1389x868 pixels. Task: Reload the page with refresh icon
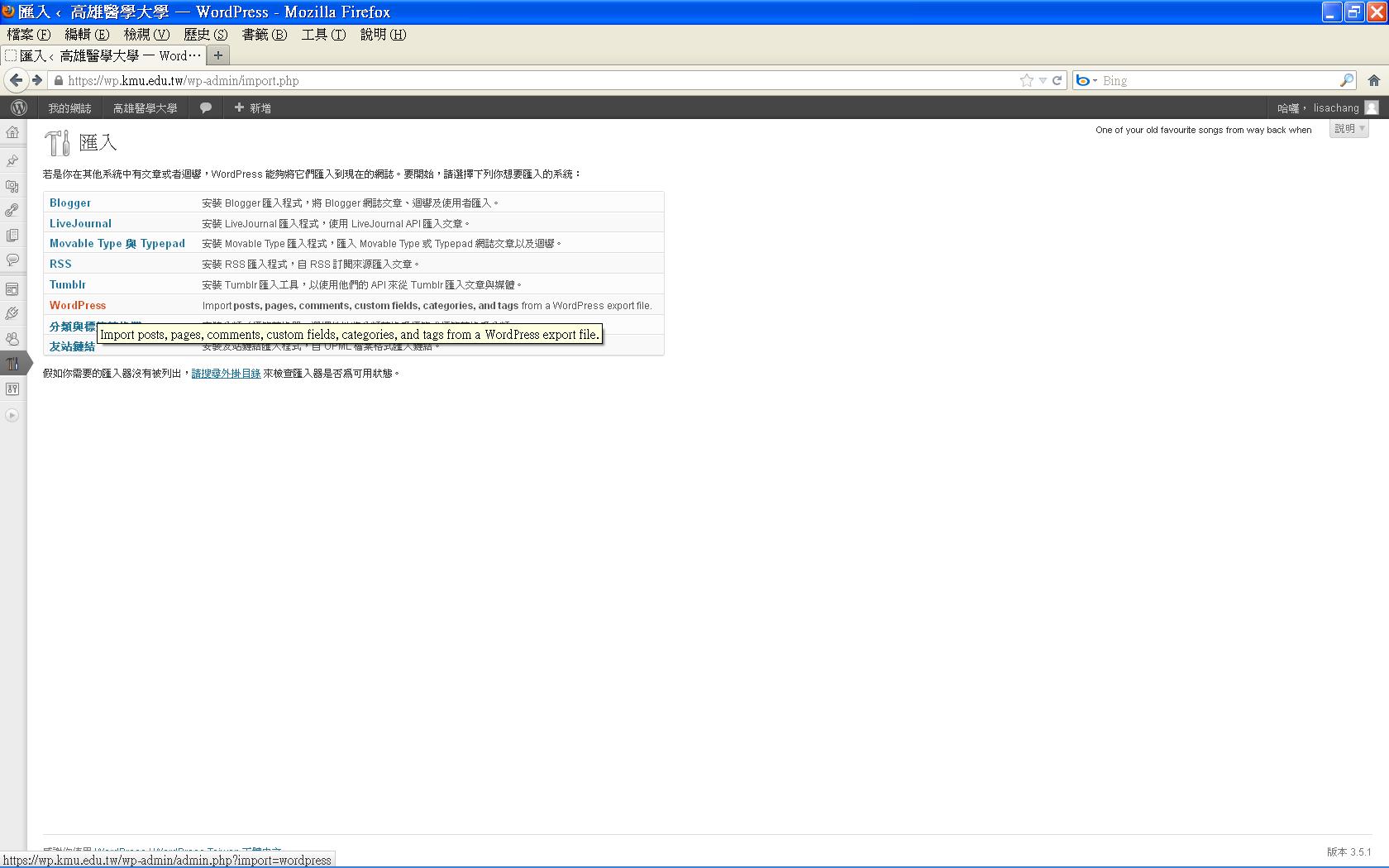pos(1057,80)
